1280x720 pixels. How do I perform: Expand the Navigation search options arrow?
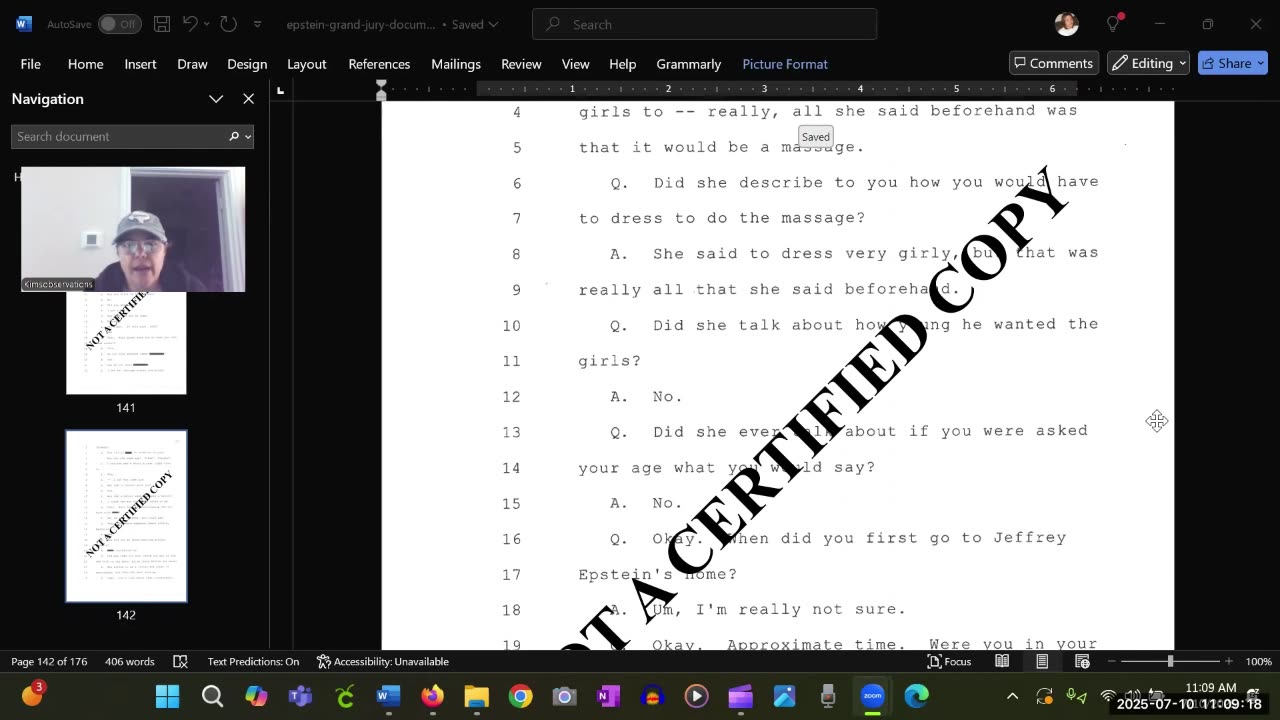click(247, 136)
